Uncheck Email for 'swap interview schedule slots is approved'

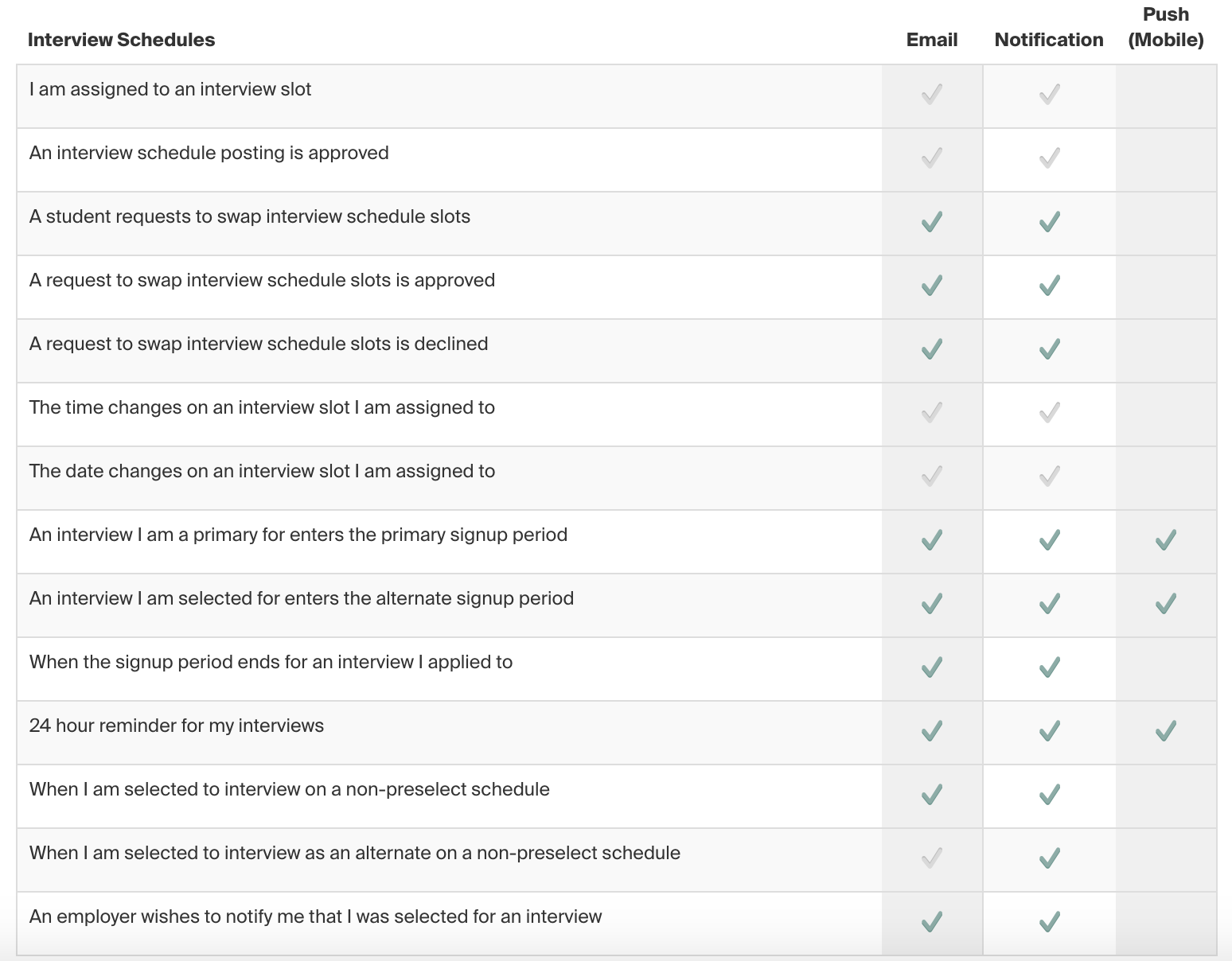click(932, 285)
